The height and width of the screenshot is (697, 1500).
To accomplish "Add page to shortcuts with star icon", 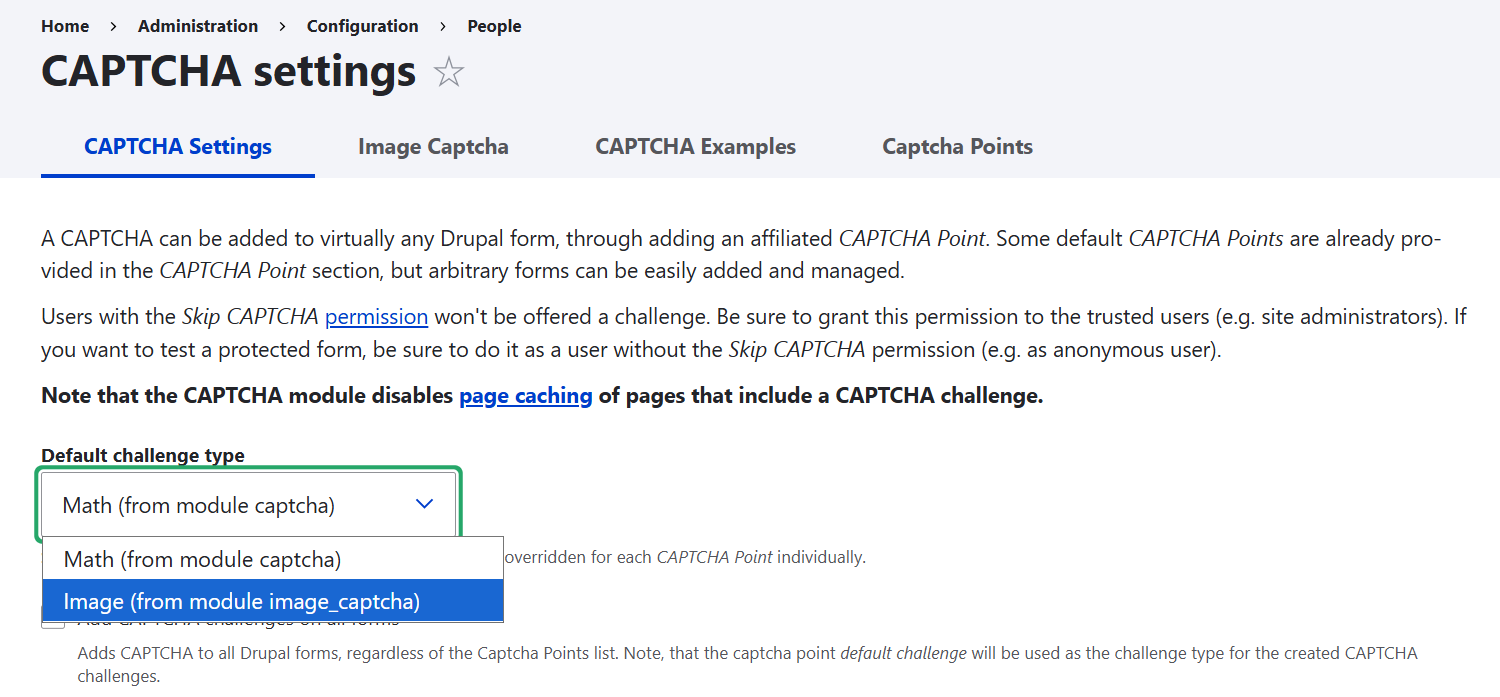I will coord(449,72).
